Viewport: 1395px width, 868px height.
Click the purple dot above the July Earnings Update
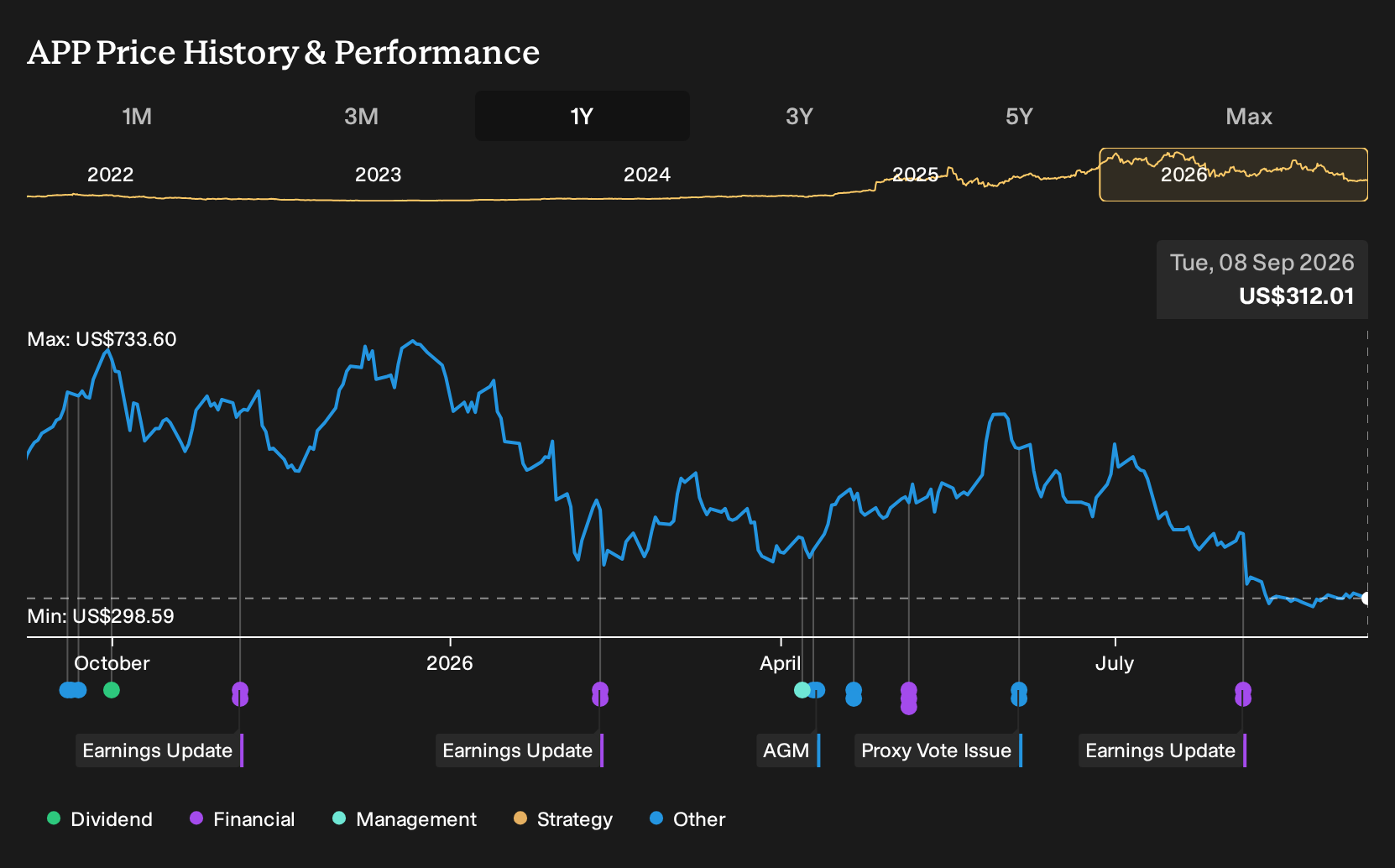pos(1243,694)
